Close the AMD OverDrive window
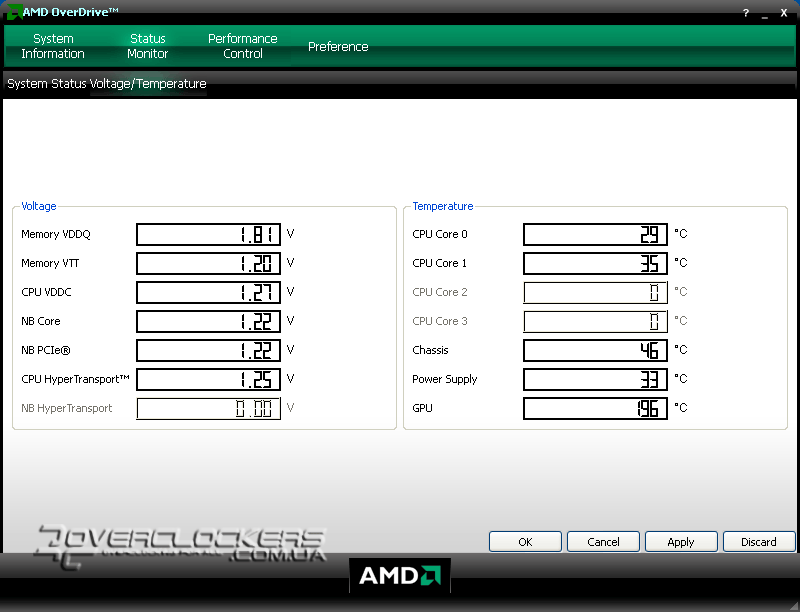Image resolution: width=800 pixels, height=612 pixels. coord(784,13)
